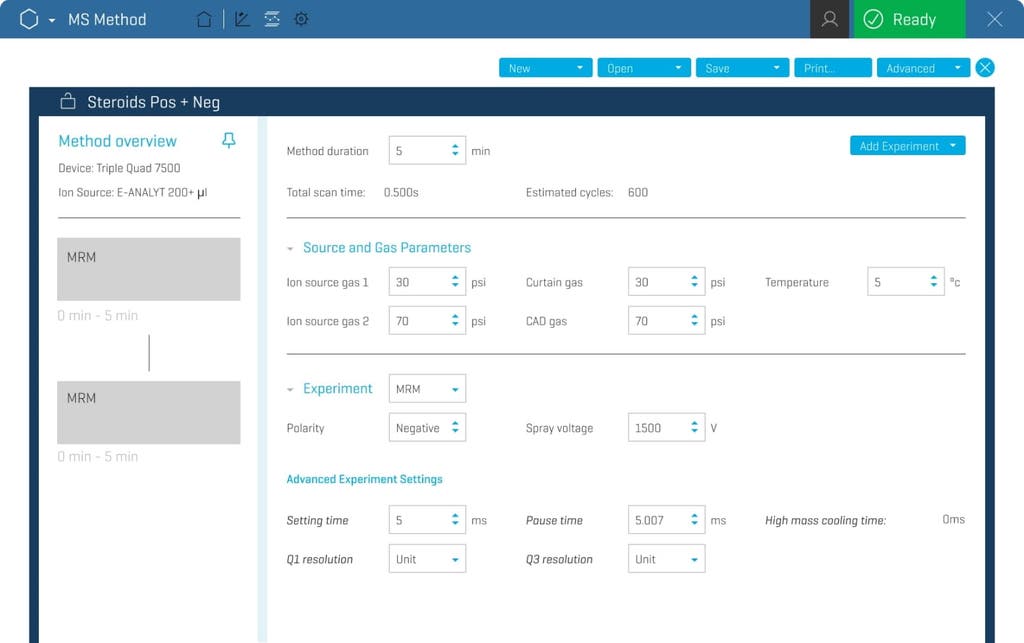Image resolution: width=1024 pixels, height=643 pixels.
Task: Pin the Method overview panel
Action: click(228, 140)
